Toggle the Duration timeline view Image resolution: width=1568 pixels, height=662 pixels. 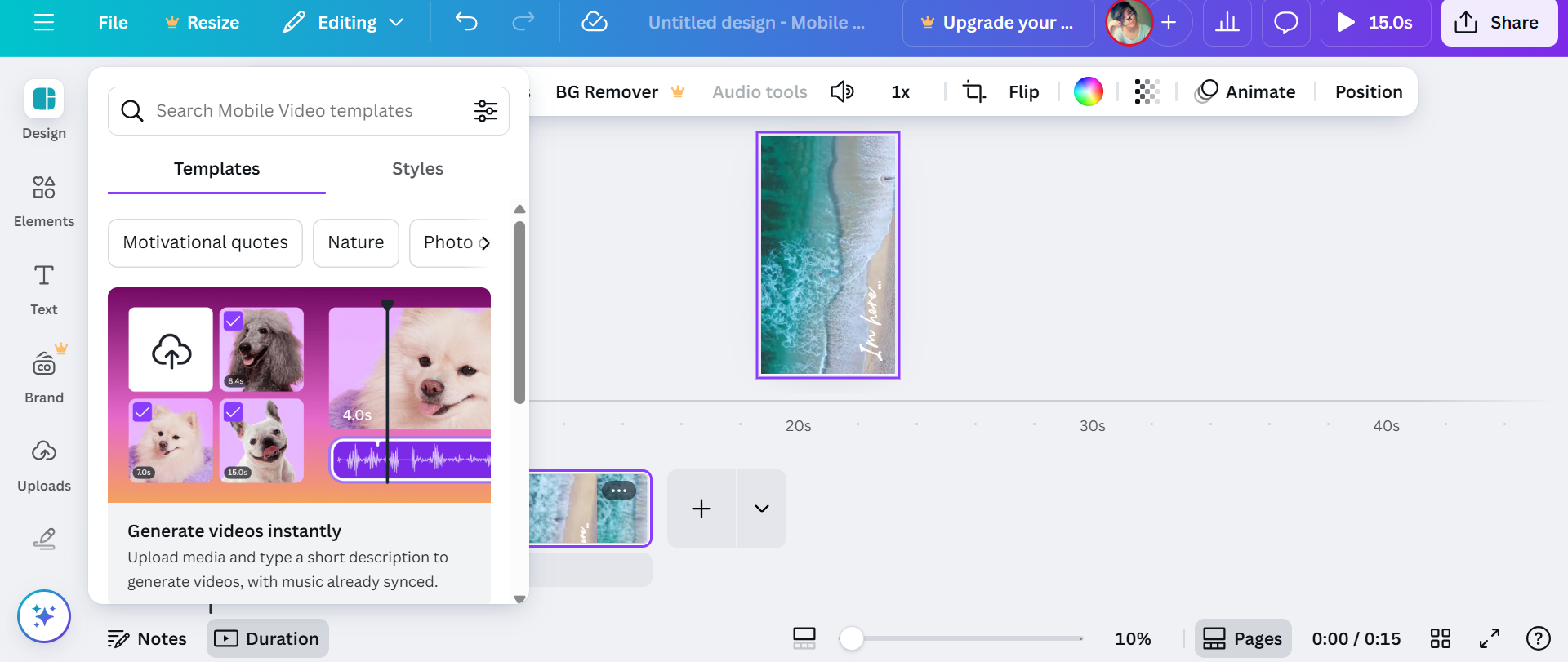(267, 638)
